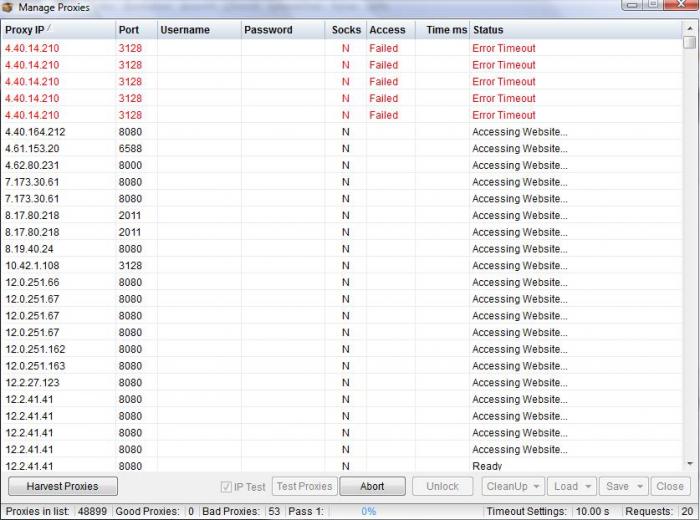The height and width of the screenshot is (520, 700).
Task: Sort by the Status column header
Action: coord(576,30)
